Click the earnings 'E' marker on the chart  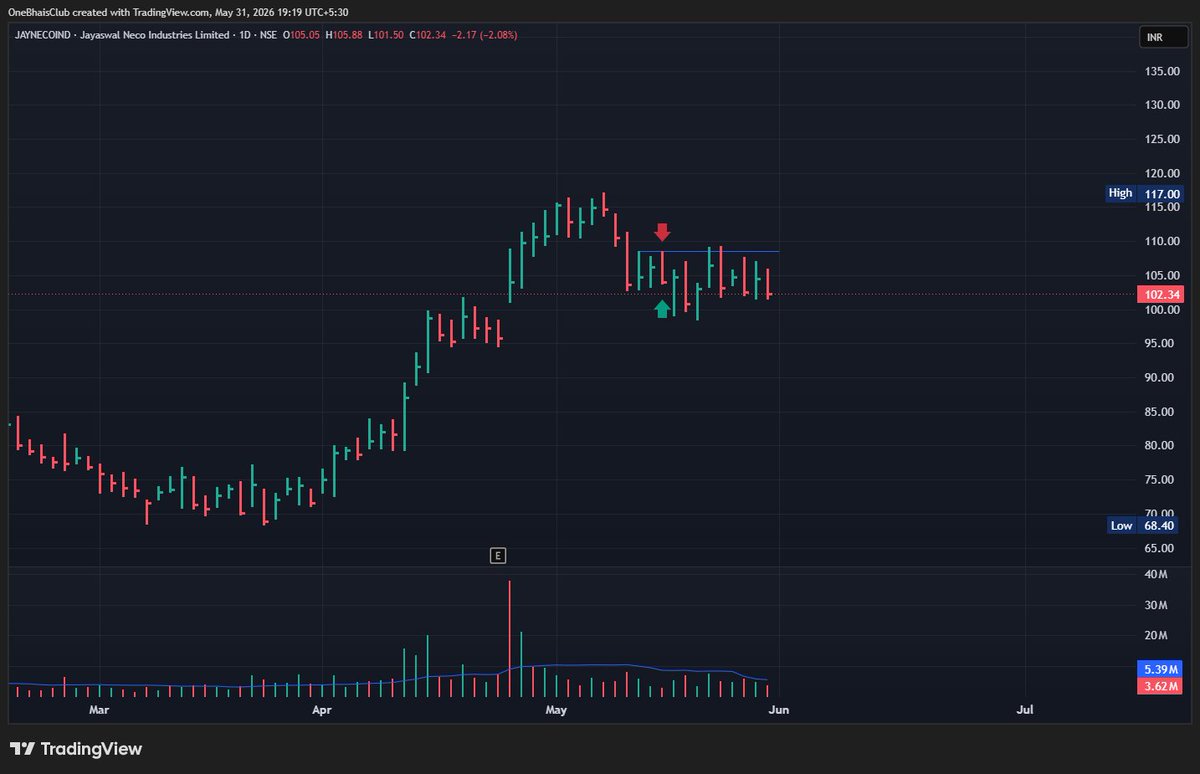point(497,555)
